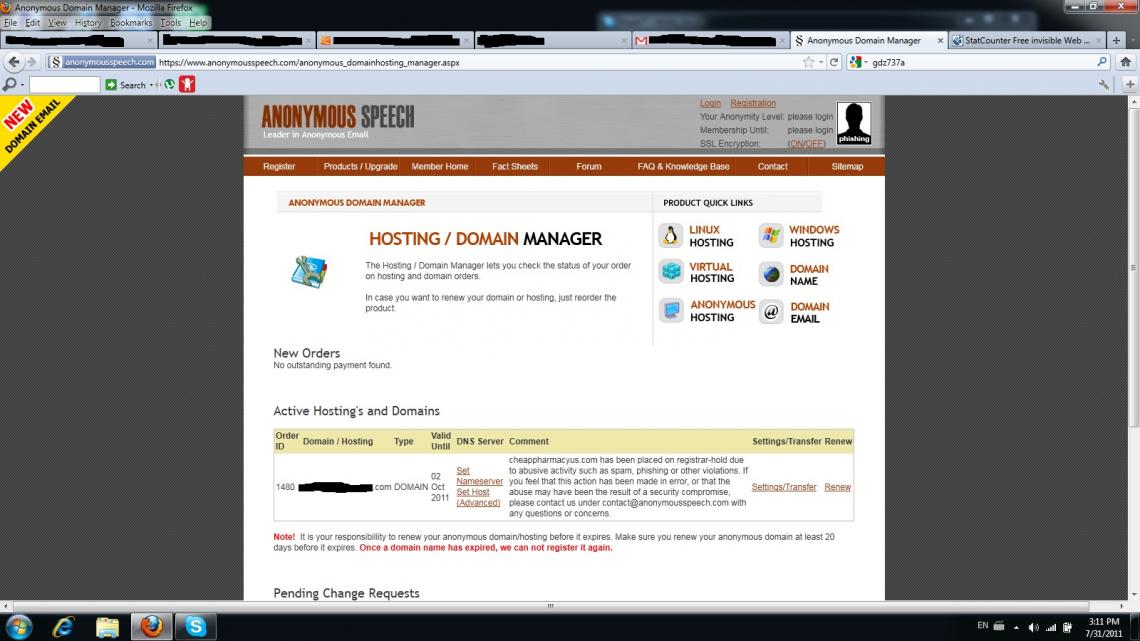Click the vertical page scrollbar

[x=1133, y=267]
